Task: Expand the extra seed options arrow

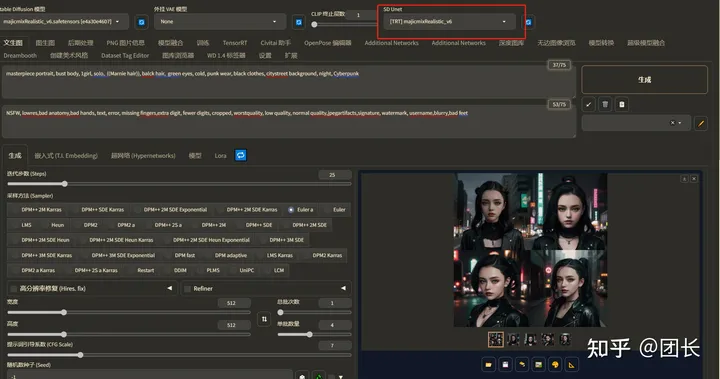Action: tap(341, 376)
